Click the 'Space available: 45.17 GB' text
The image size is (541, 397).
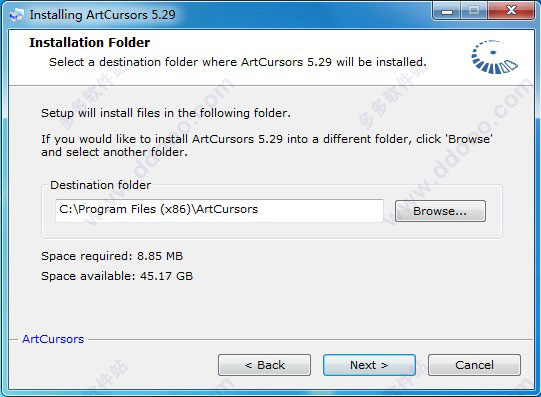pos(117,276)
